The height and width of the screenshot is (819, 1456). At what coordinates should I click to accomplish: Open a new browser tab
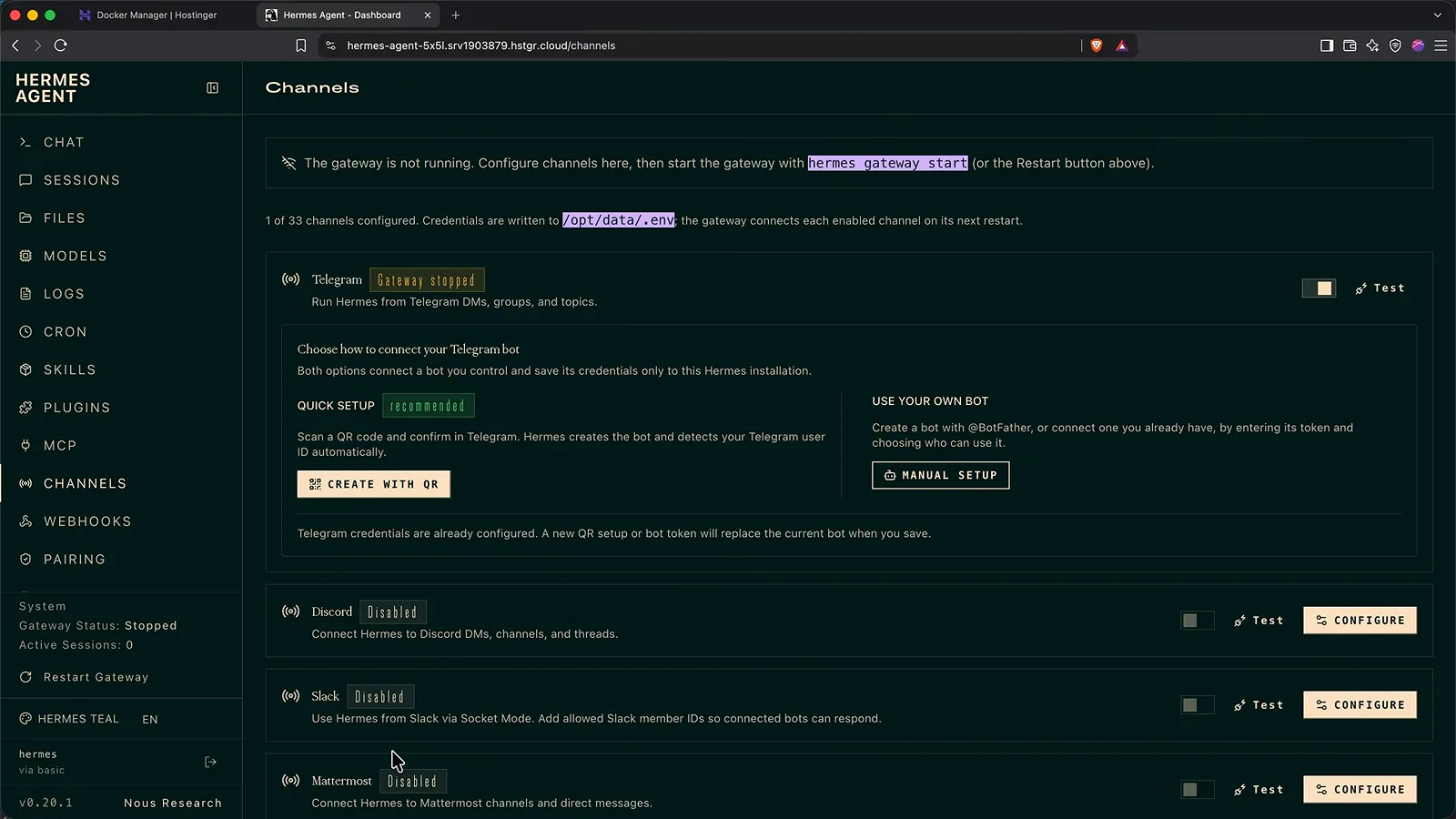(456, 15)
